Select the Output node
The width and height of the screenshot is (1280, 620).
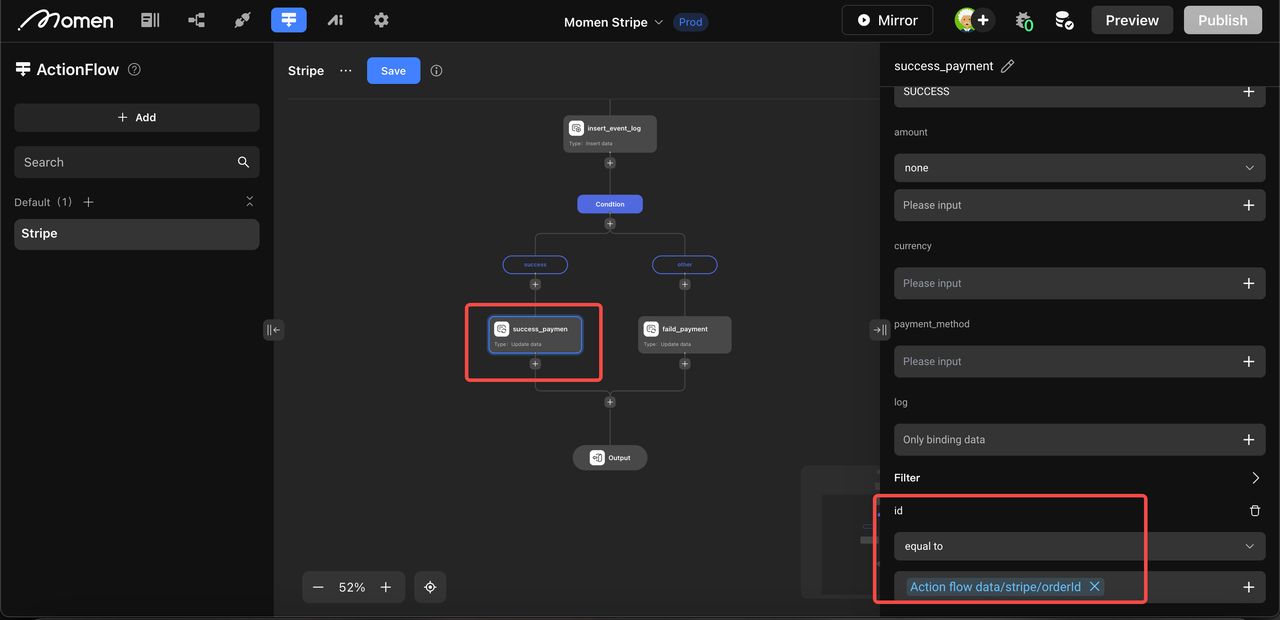610,458
